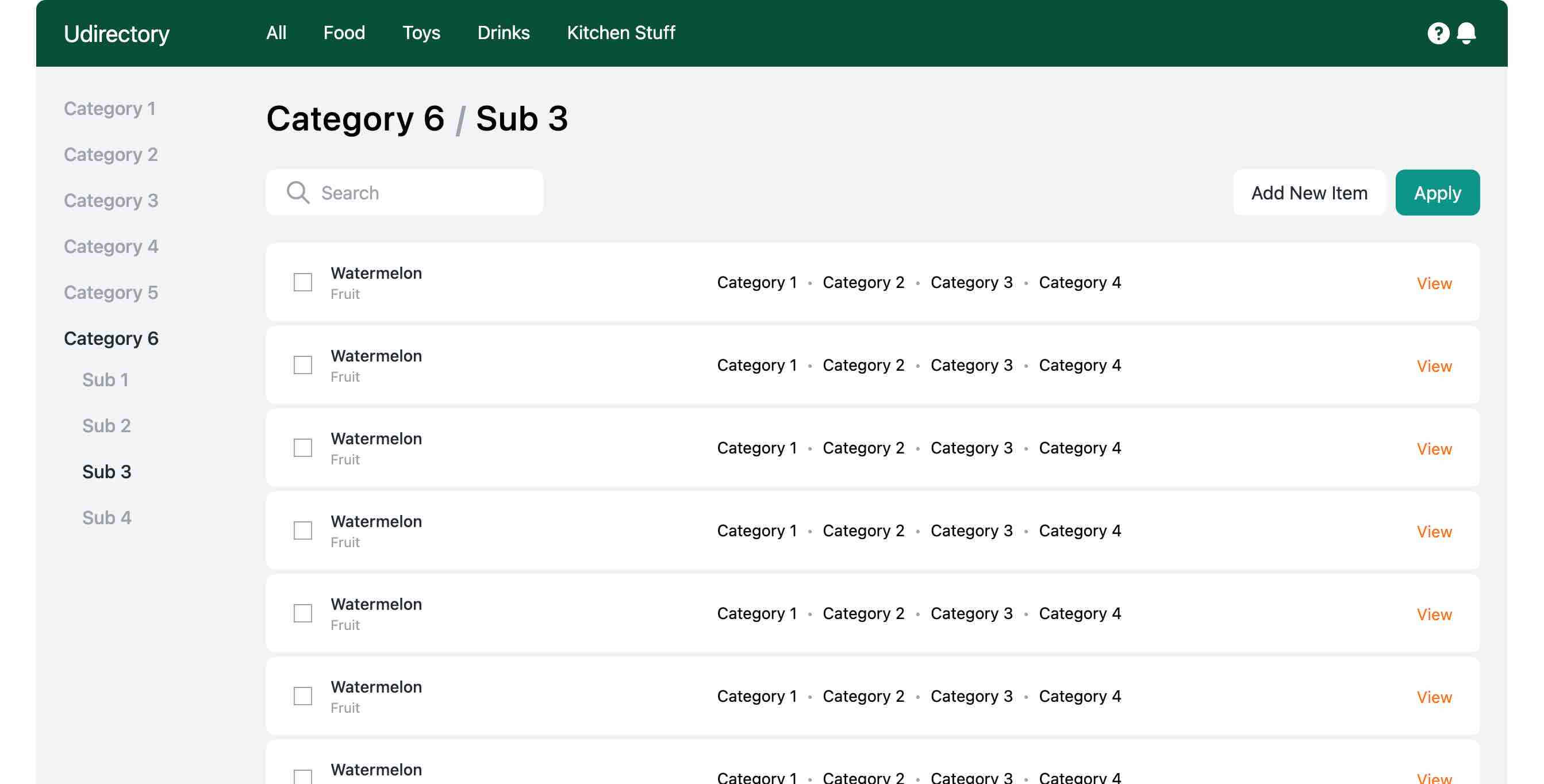
Task: Check the sixth Watermelon row checkbox
Action: tap(303, 696)
